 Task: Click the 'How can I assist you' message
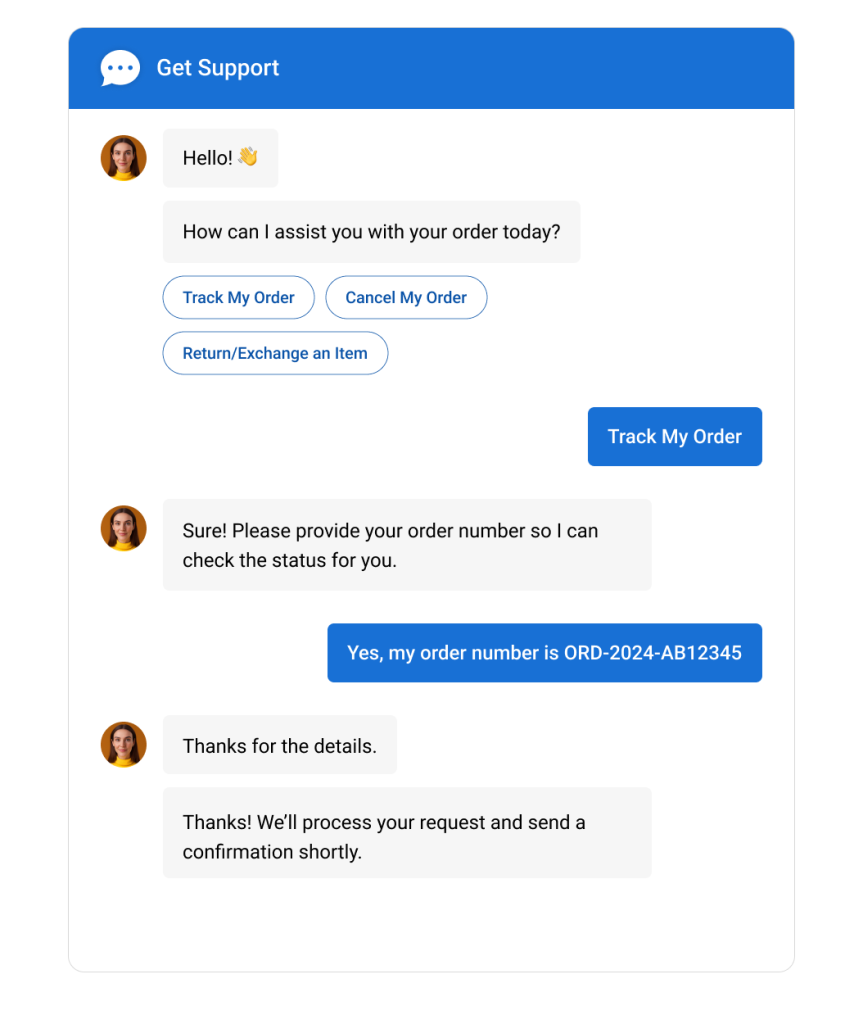click(x=371, y=232)
